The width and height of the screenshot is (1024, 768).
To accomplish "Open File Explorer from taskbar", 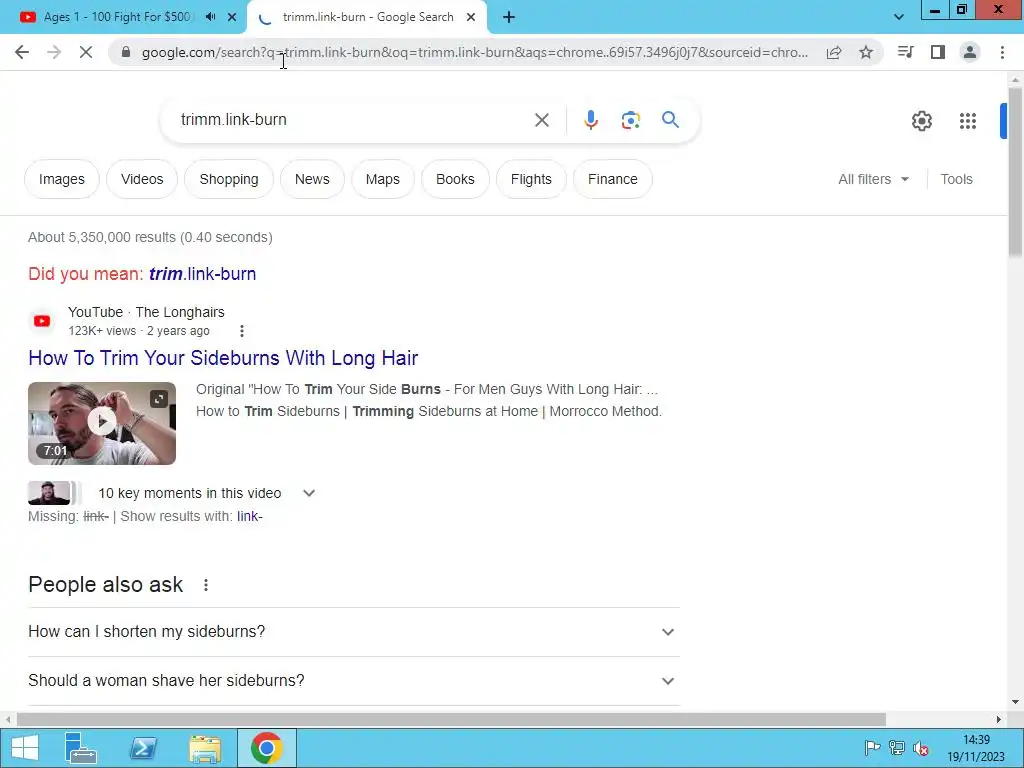I will (x=205, y=748).
